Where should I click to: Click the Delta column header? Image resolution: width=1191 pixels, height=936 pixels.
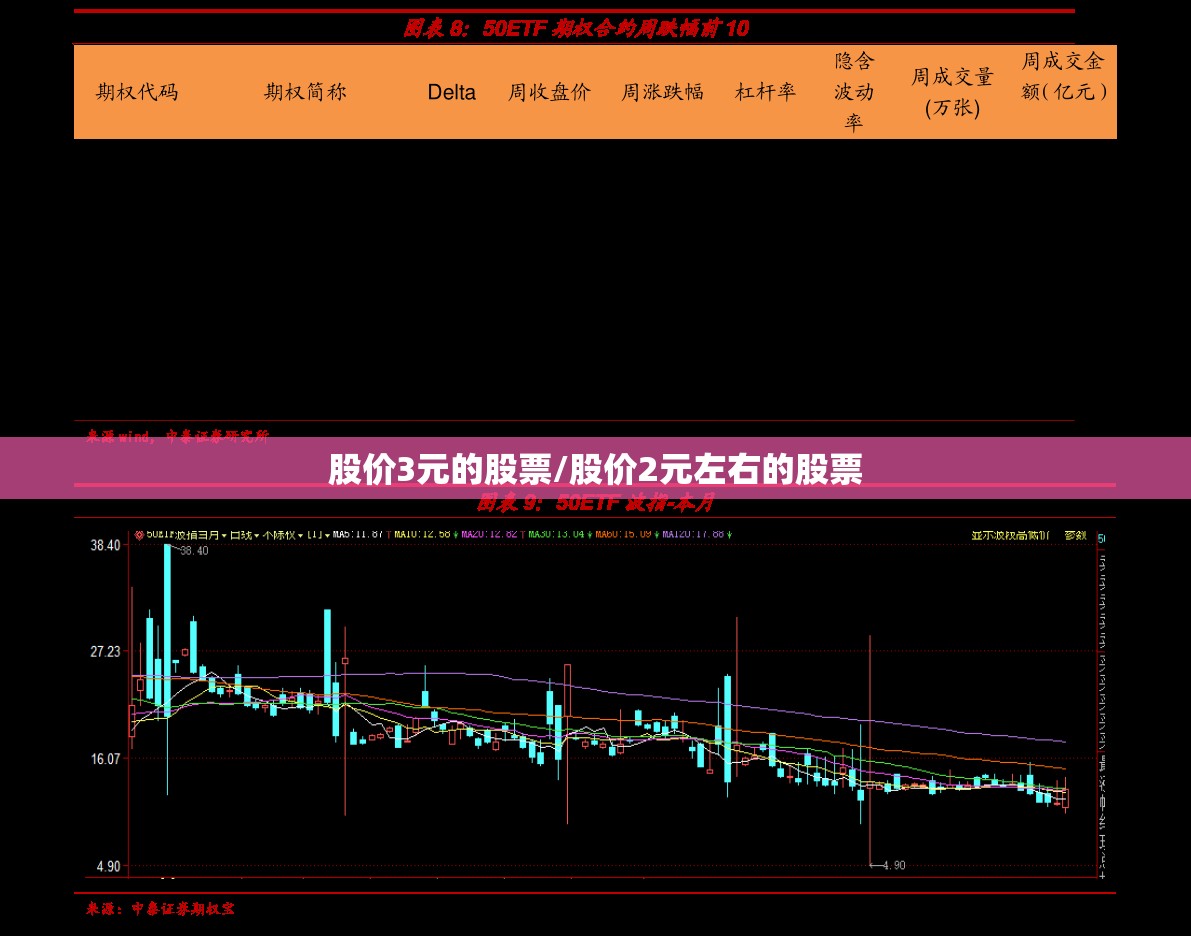(451, 92)
